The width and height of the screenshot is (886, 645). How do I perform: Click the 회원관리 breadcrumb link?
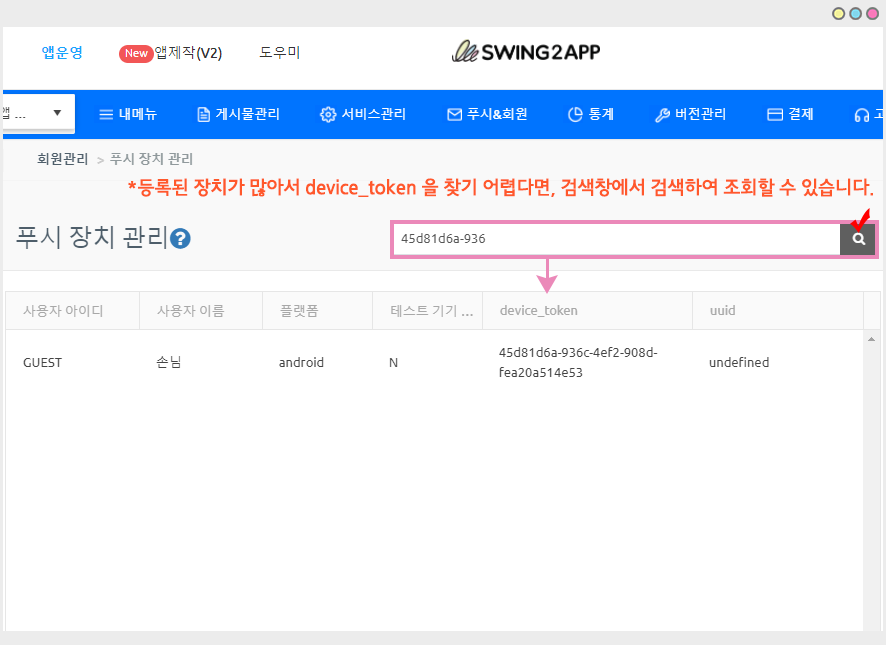tap(63, 159)
